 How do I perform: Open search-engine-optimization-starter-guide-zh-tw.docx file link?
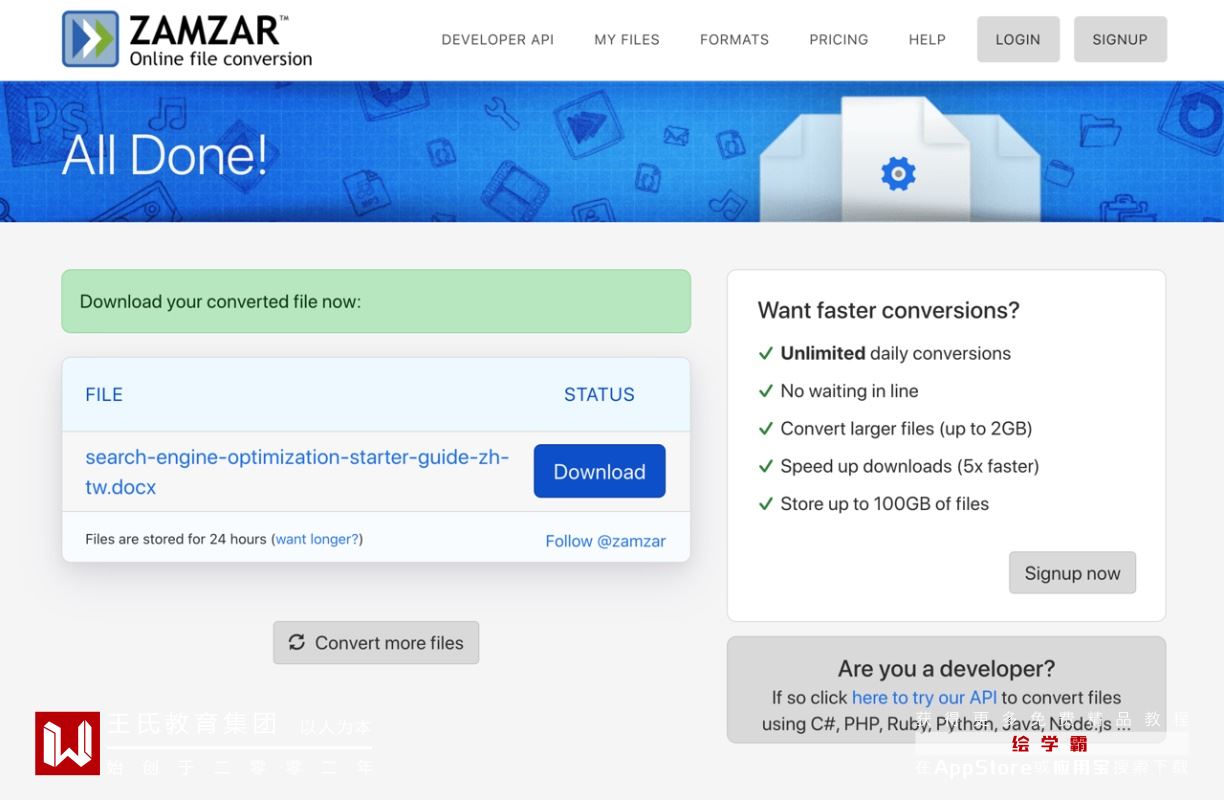pyautogui.click(x=297, y=472)
